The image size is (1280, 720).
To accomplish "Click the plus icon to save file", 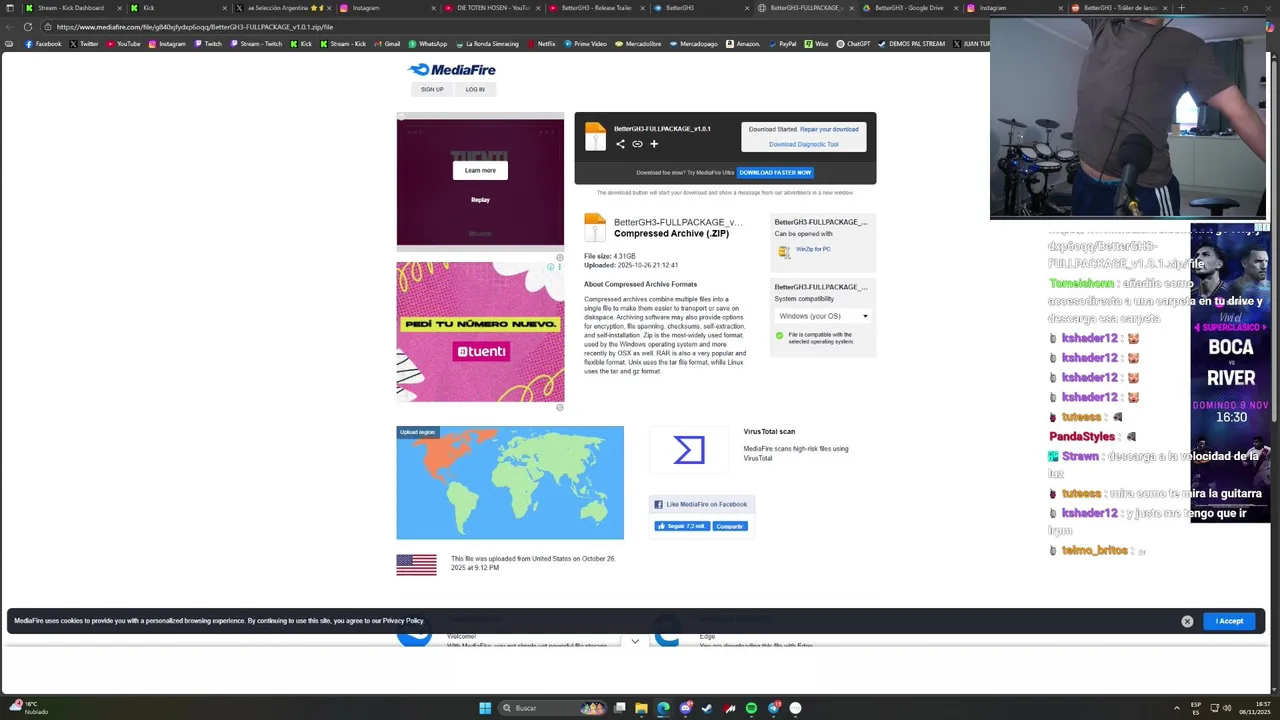I will 654,144.
